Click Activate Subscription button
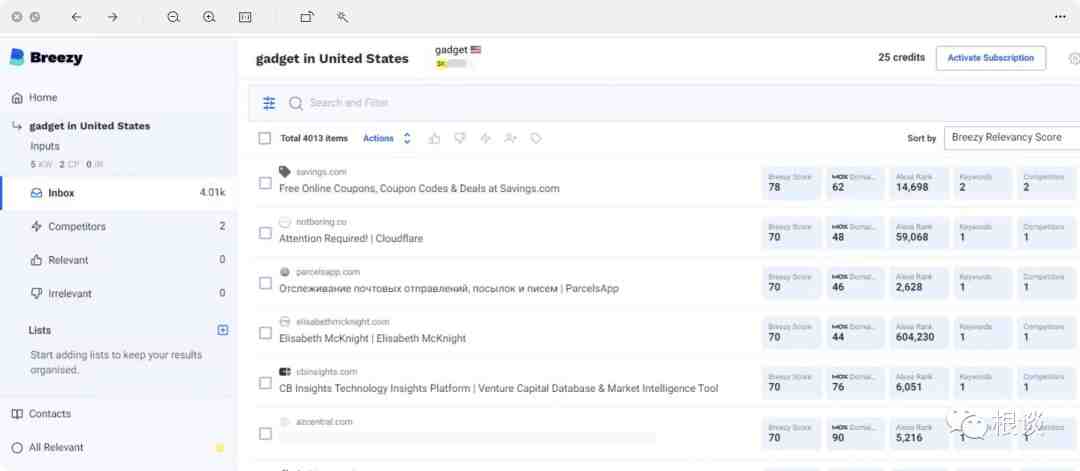 point(990,58)
